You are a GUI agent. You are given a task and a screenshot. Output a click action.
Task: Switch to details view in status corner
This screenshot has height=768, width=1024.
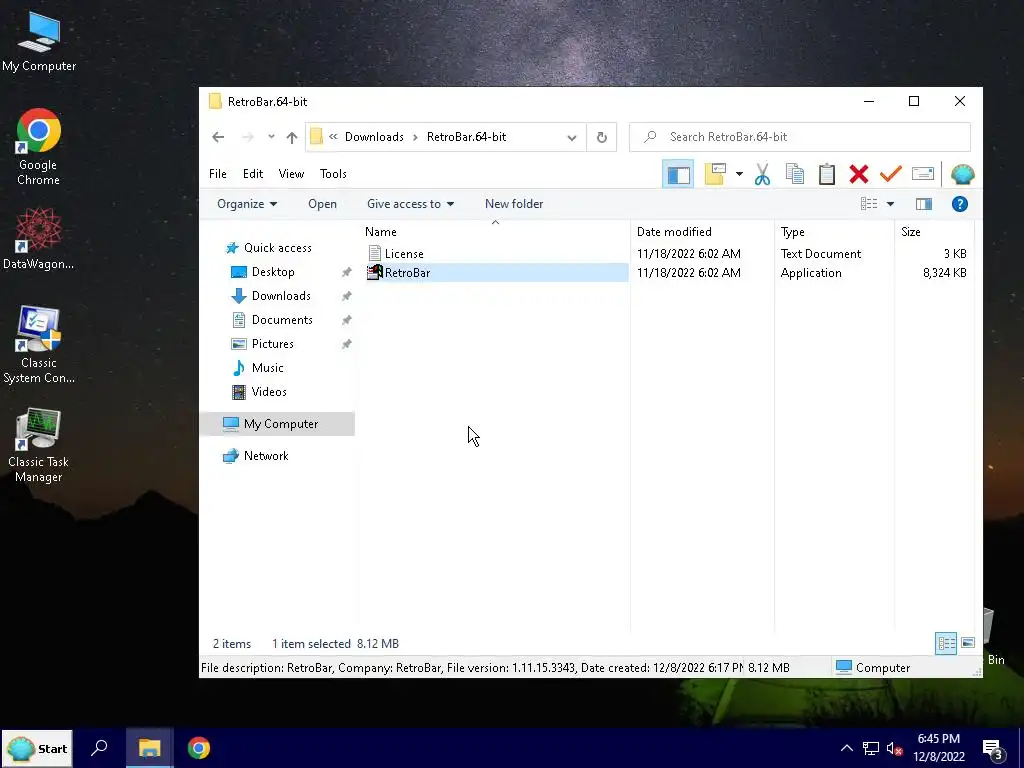pos(946,643)
